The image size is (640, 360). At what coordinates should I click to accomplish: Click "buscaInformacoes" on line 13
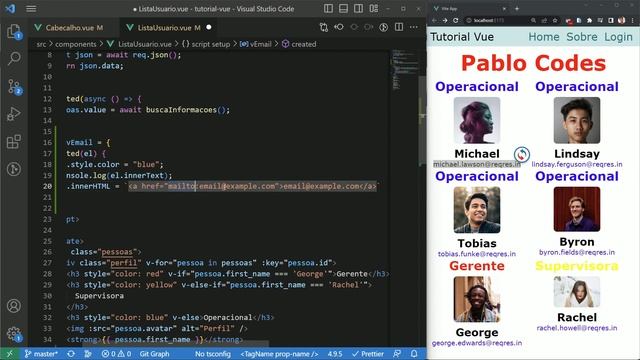coord(182,110)
